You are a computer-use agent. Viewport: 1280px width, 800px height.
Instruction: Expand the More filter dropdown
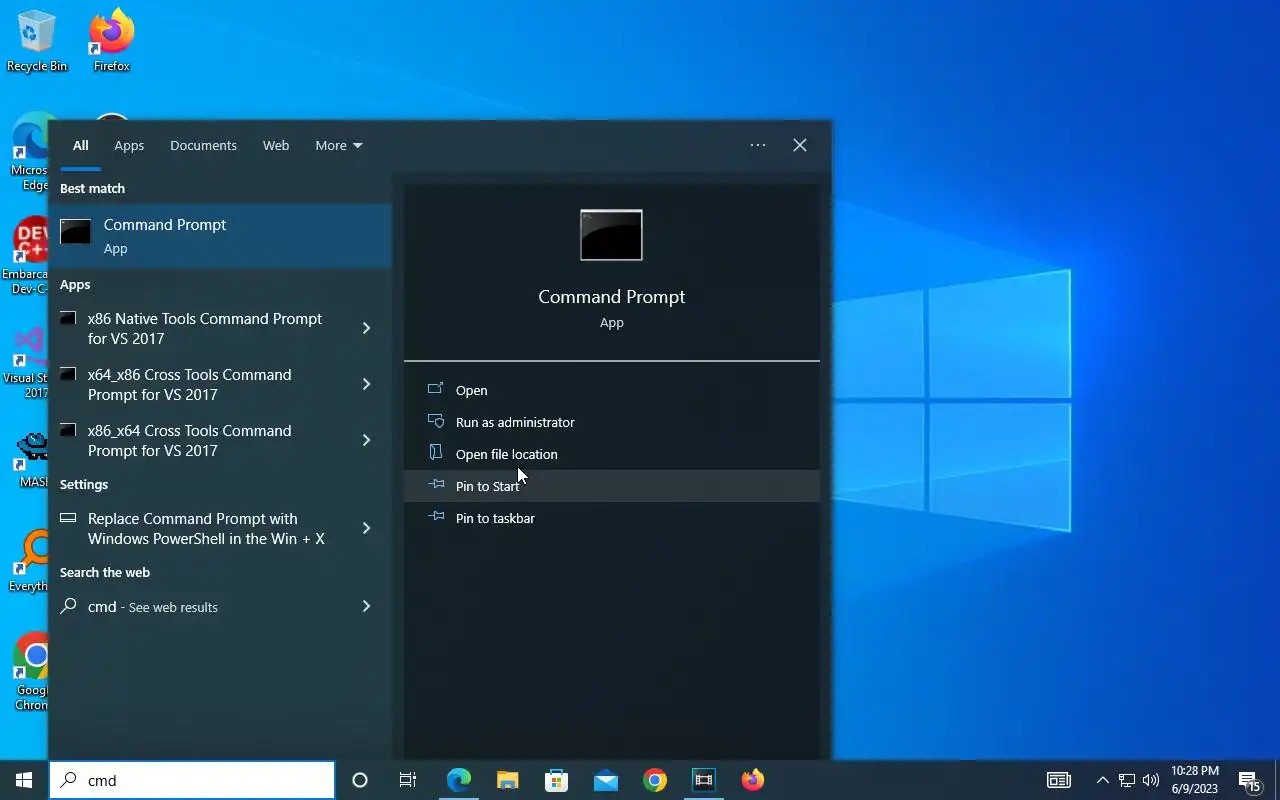pos(338,145)
